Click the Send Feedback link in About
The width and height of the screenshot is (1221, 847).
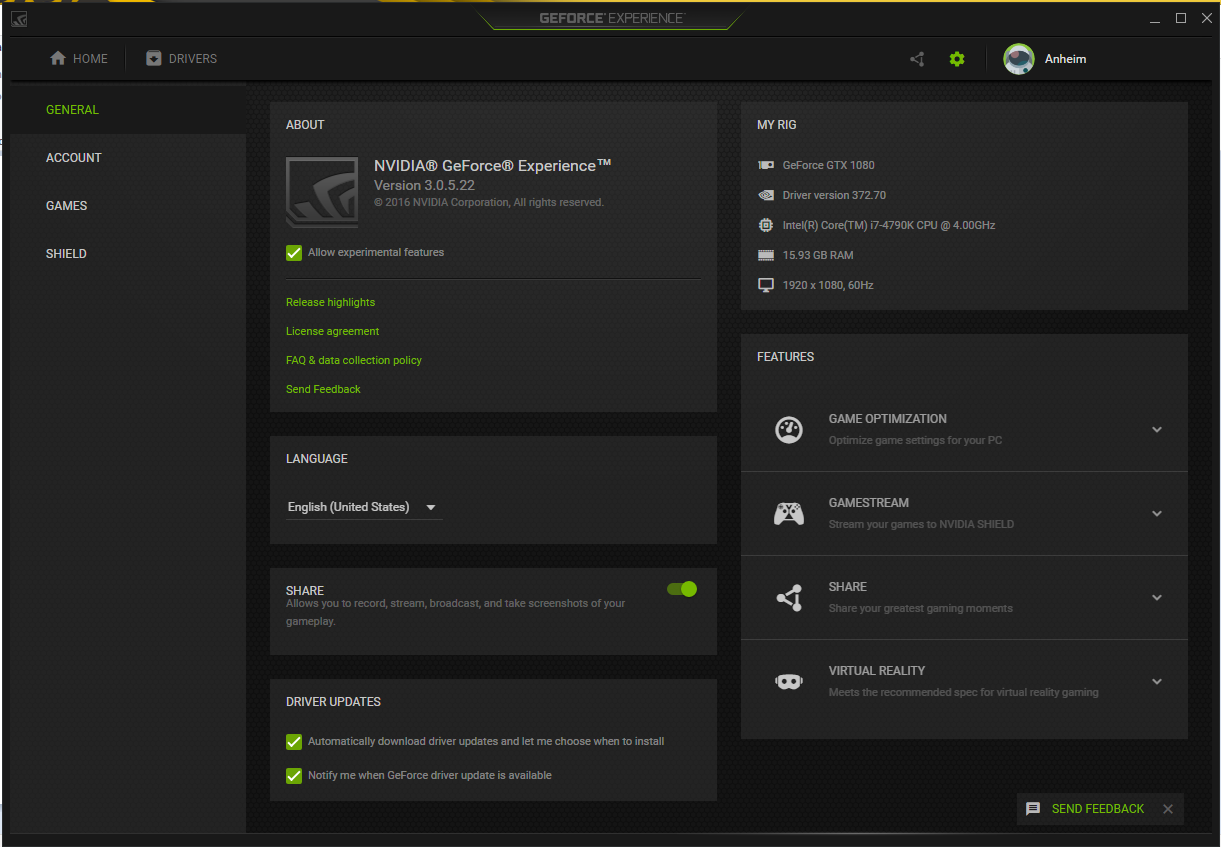point(323,389)
